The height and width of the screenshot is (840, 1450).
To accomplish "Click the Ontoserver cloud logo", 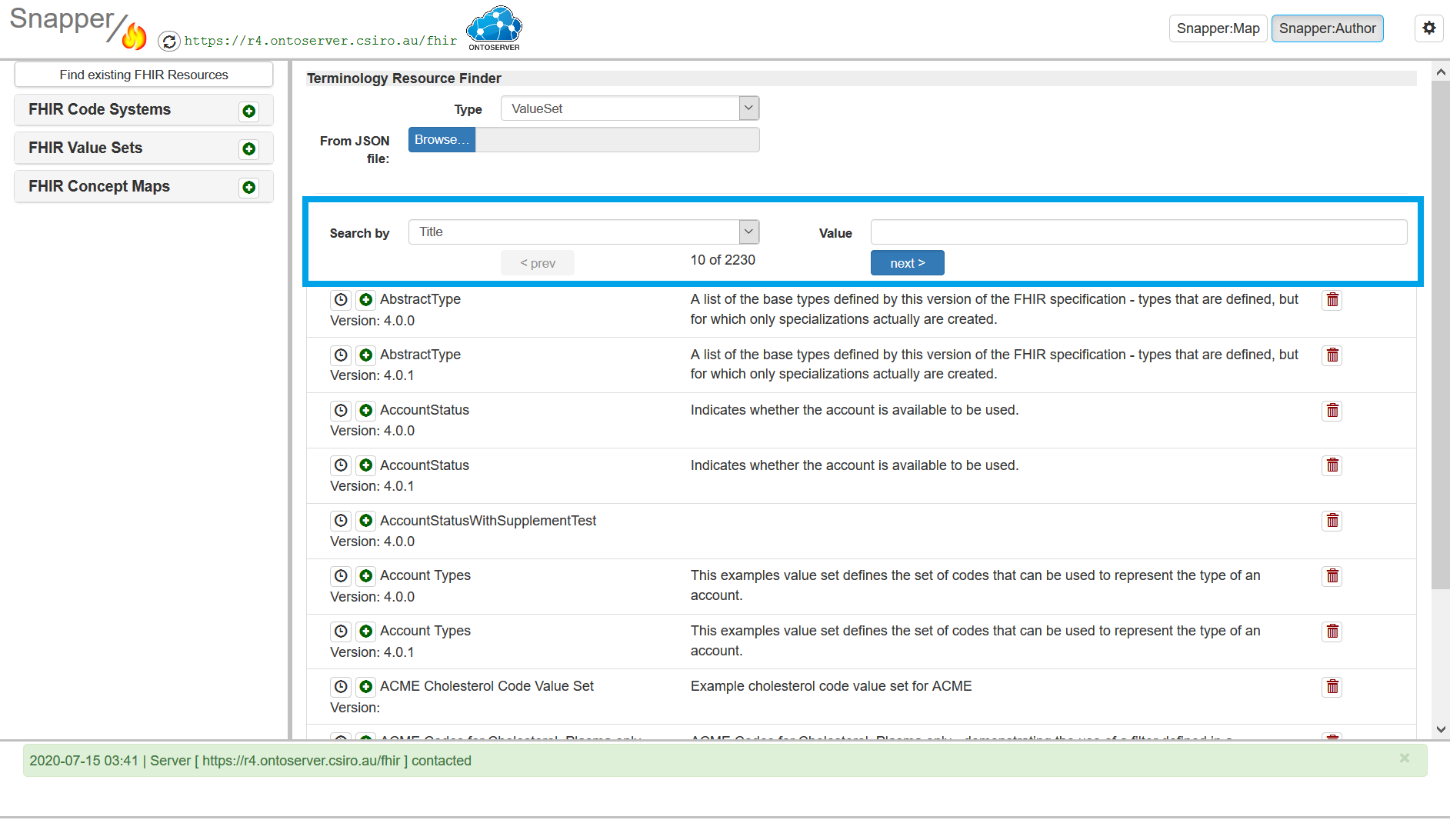I will point(494,28).
